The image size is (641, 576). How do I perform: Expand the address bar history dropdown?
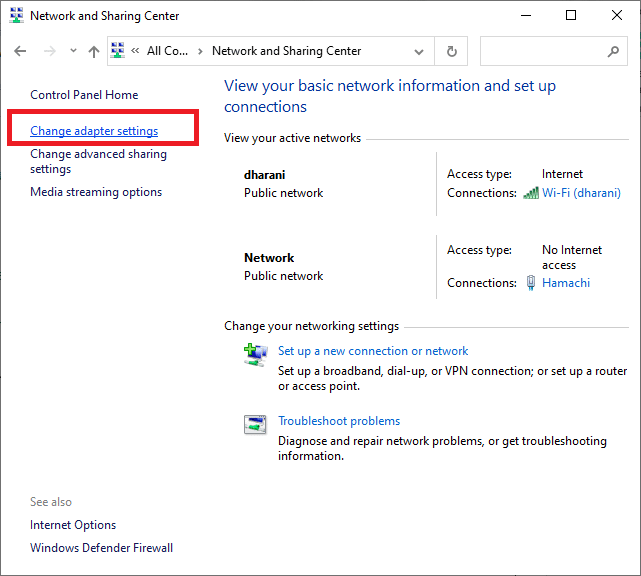coord(418,51)
